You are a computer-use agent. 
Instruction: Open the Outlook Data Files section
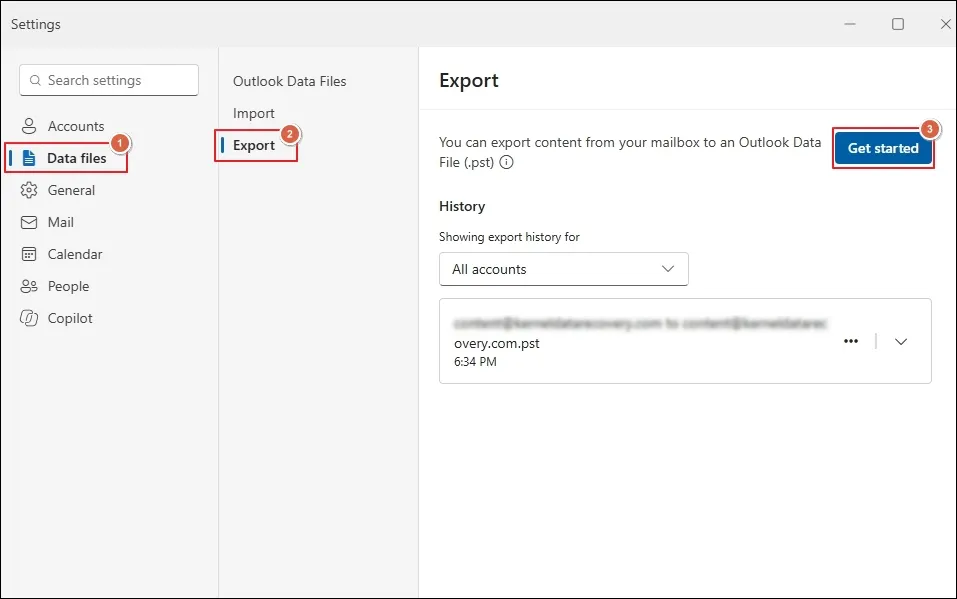[289, 81]
